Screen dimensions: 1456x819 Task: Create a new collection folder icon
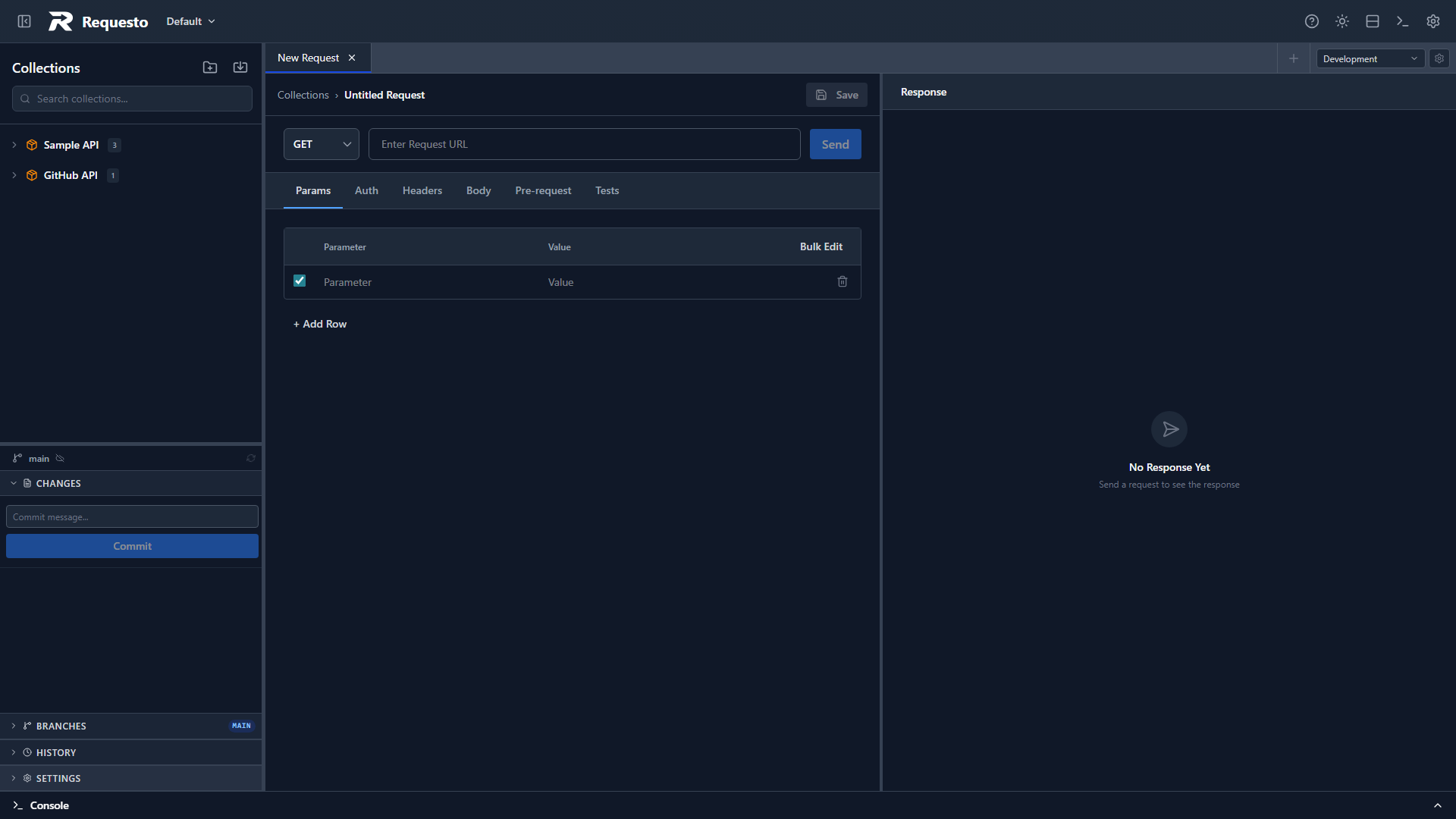pyautogui.click(x=210, y=67)
